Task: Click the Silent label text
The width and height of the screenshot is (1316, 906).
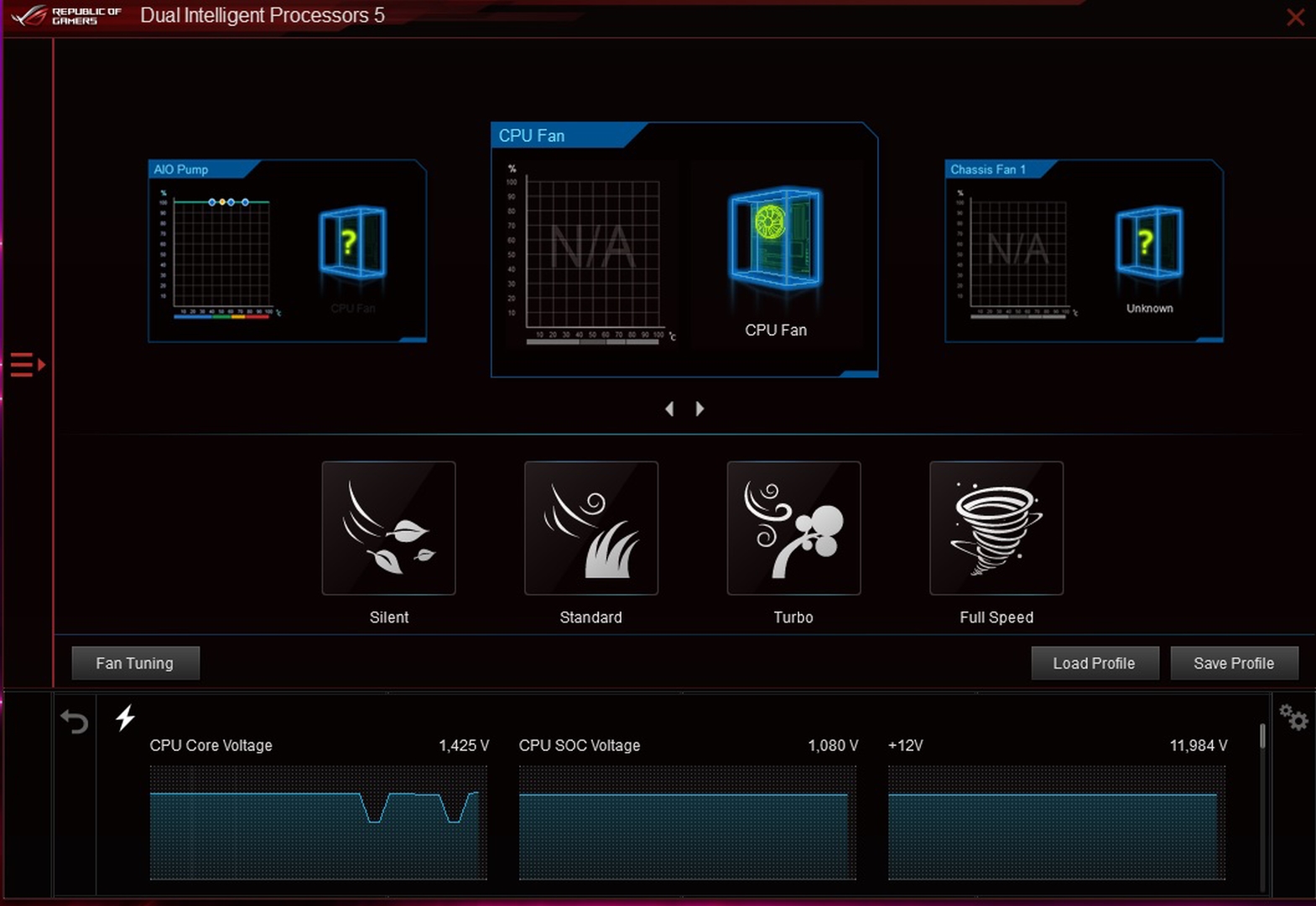Action: pyautogui.click(x=389, y=617)
